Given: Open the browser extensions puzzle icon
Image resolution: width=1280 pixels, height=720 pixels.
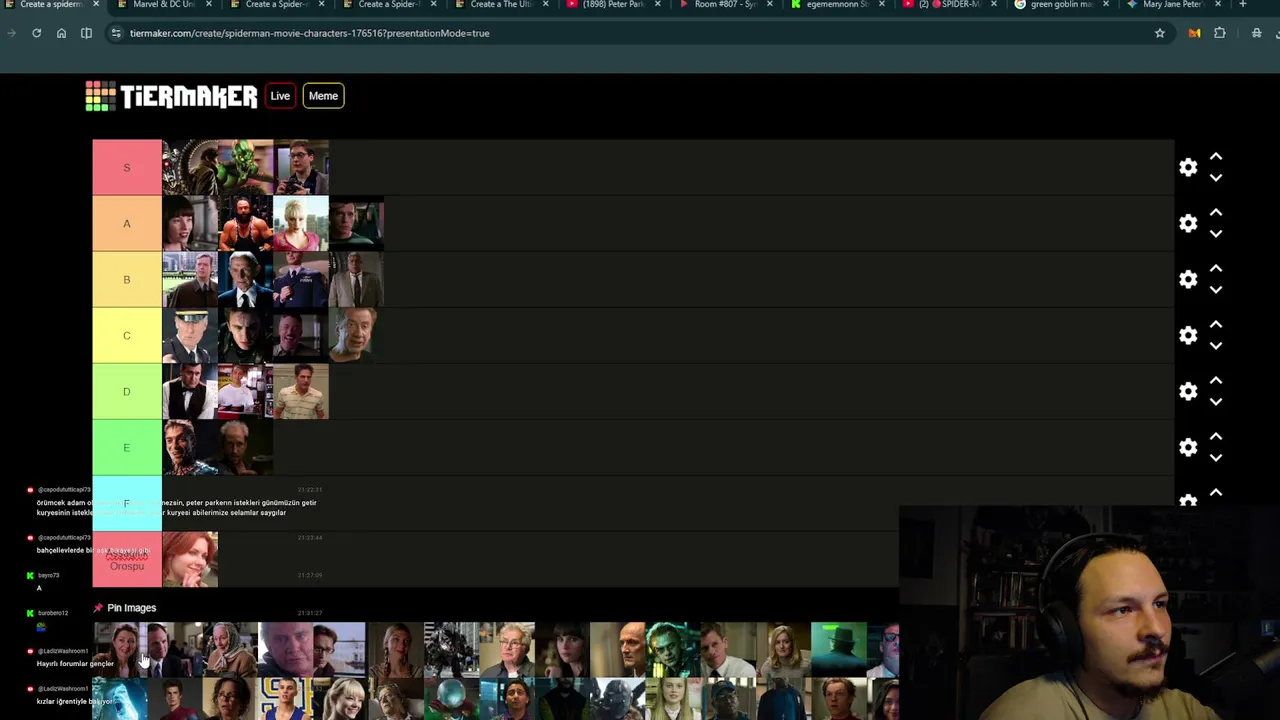Looking at the screenshot, I should tap(1220, 33).
